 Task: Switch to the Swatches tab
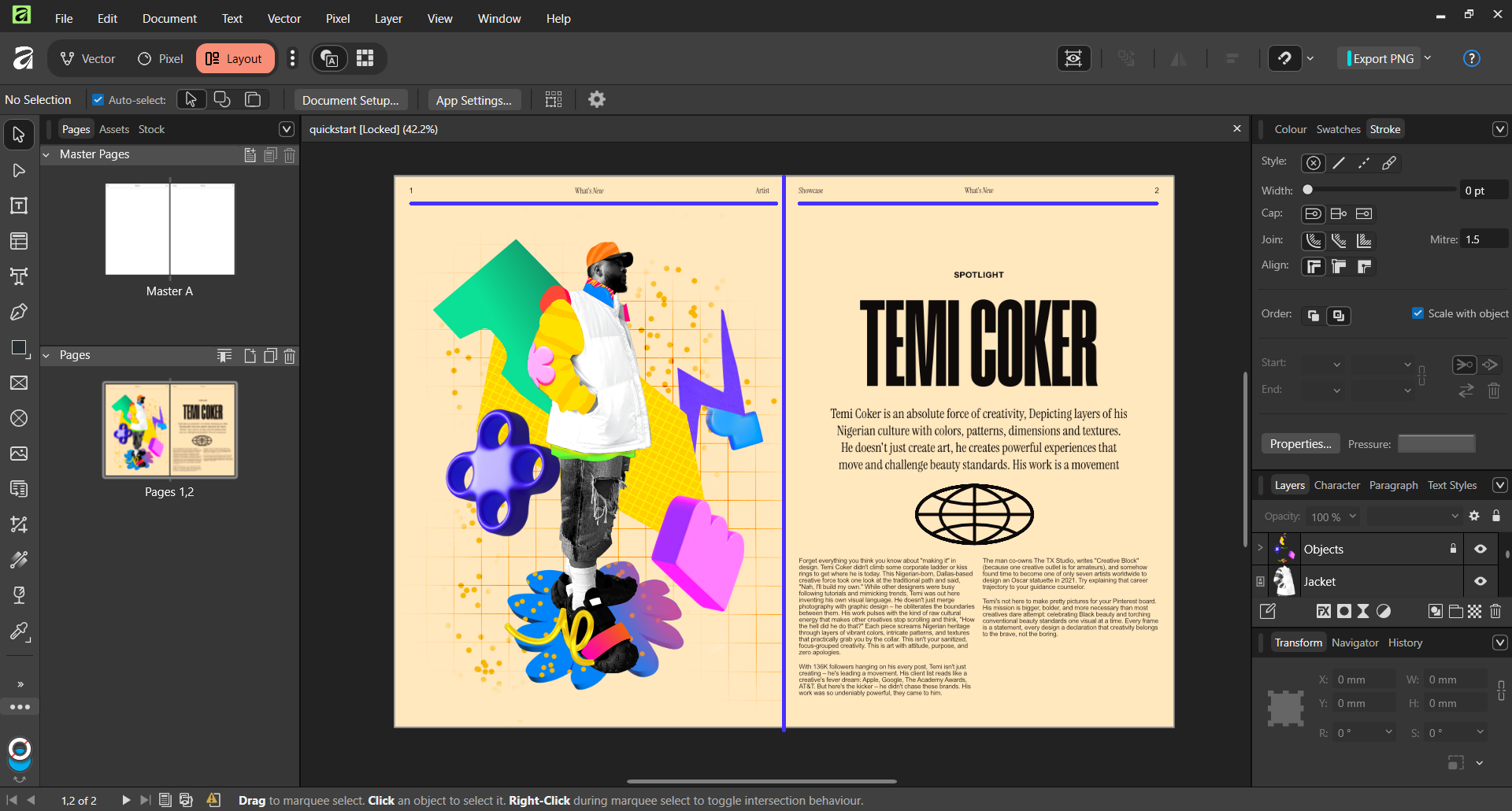(x=1338, y=129)
